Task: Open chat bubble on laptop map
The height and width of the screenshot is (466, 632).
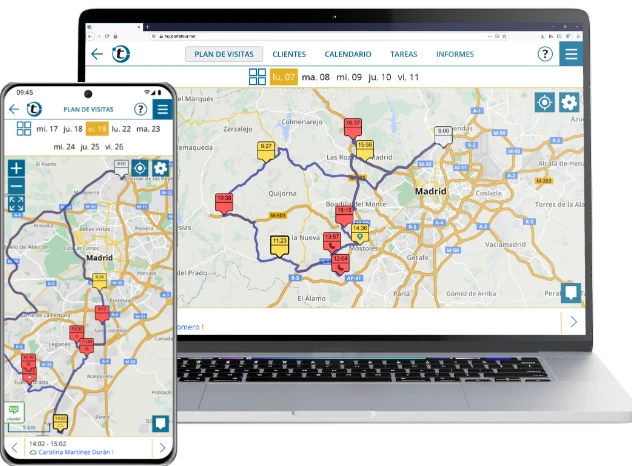Action: click(x=571, y=292)
